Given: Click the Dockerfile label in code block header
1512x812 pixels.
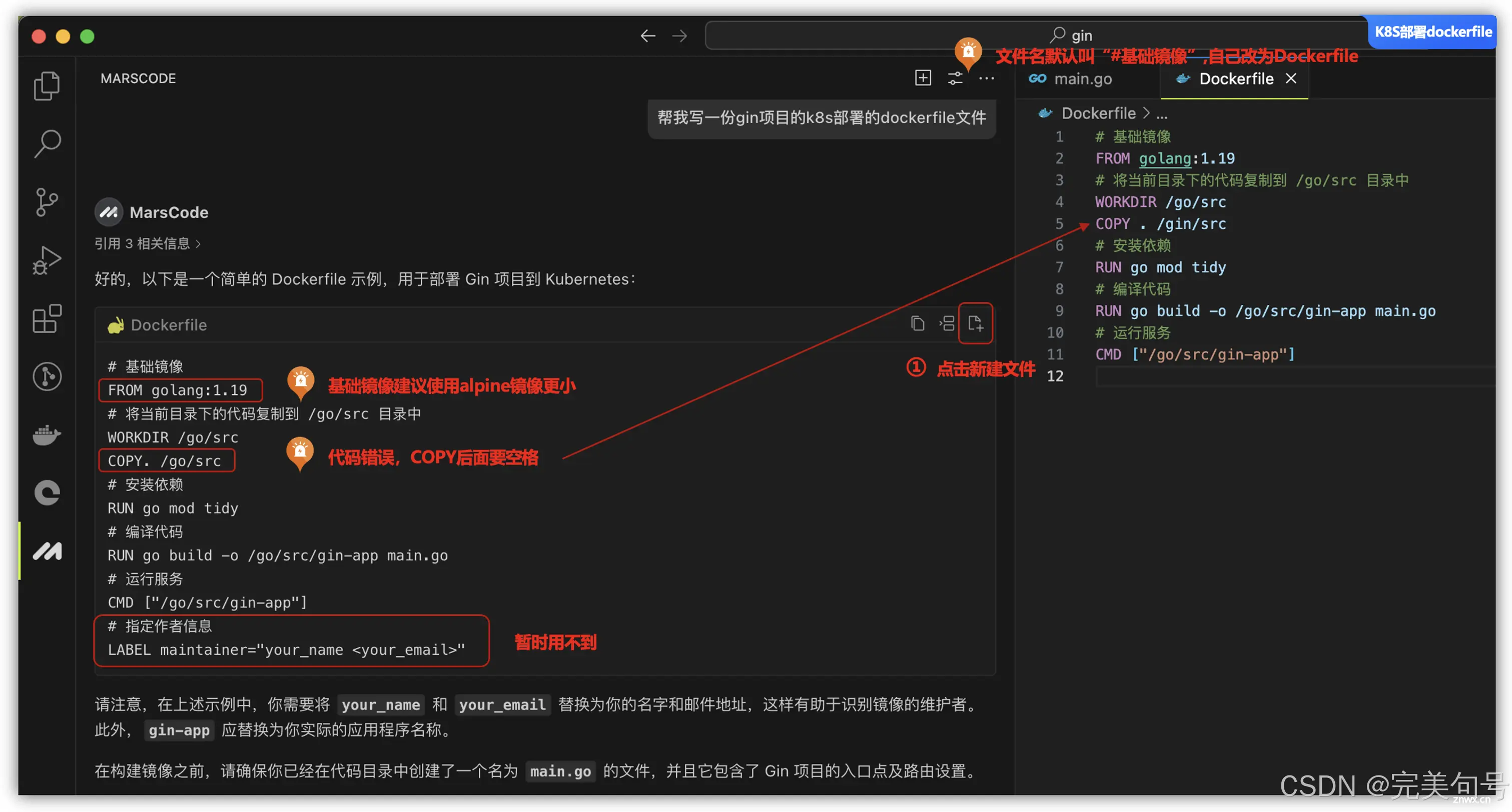Looking at the screenshot, I should coord(169,325).
